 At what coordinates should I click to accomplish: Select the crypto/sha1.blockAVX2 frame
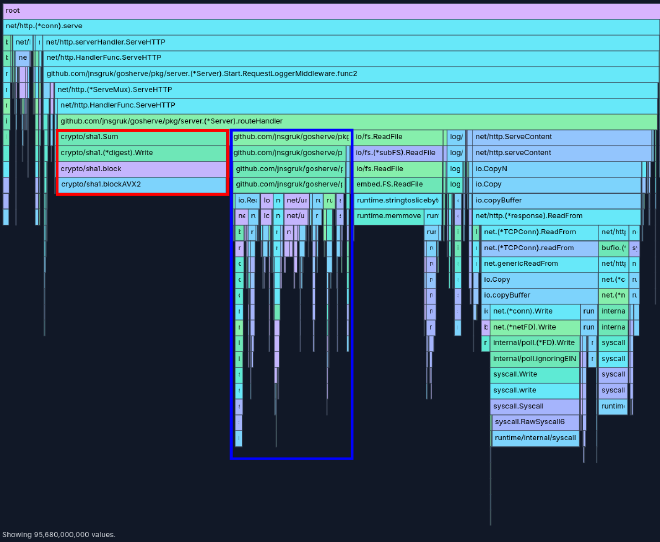tap(142, 184)
